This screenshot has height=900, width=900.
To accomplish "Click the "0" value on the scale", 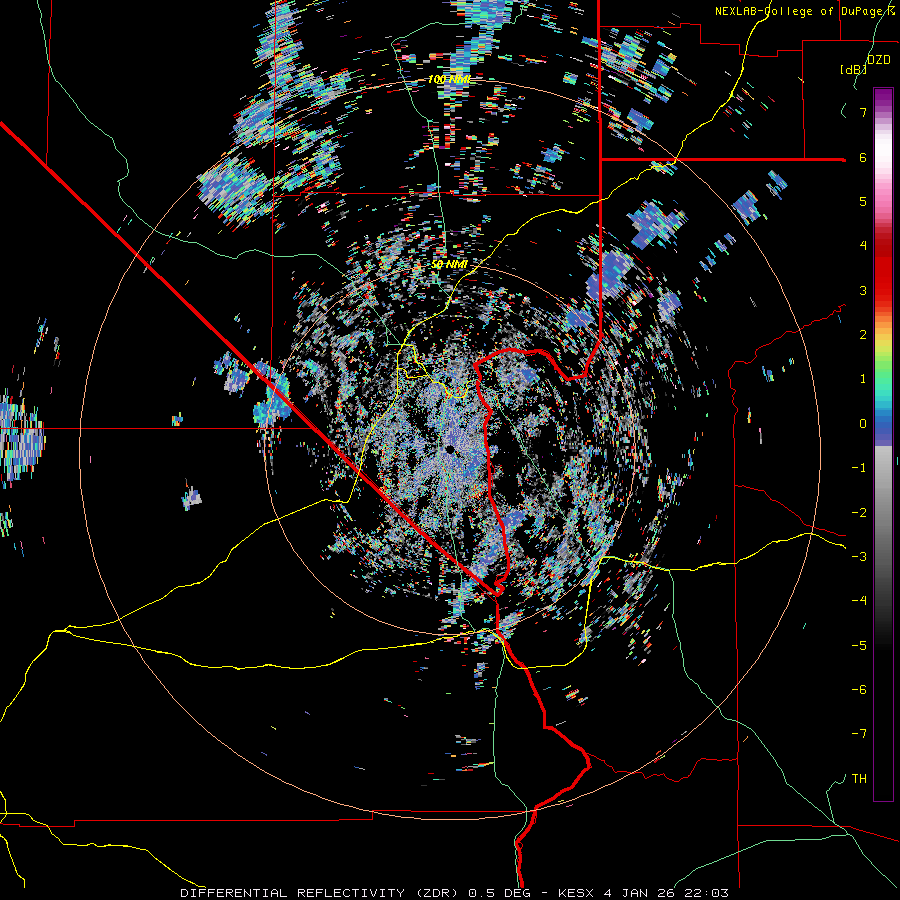I will [x=863, y=424].
